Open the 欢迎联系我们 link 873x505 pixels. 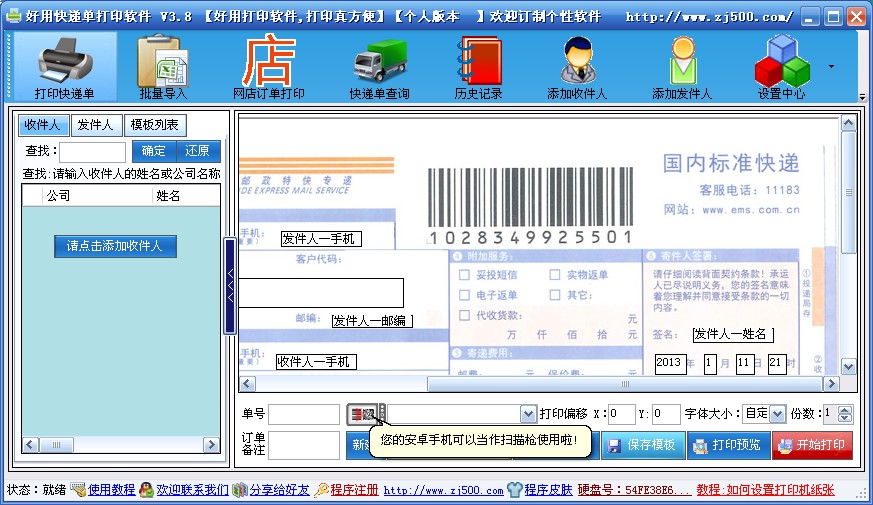pos(192,490)
